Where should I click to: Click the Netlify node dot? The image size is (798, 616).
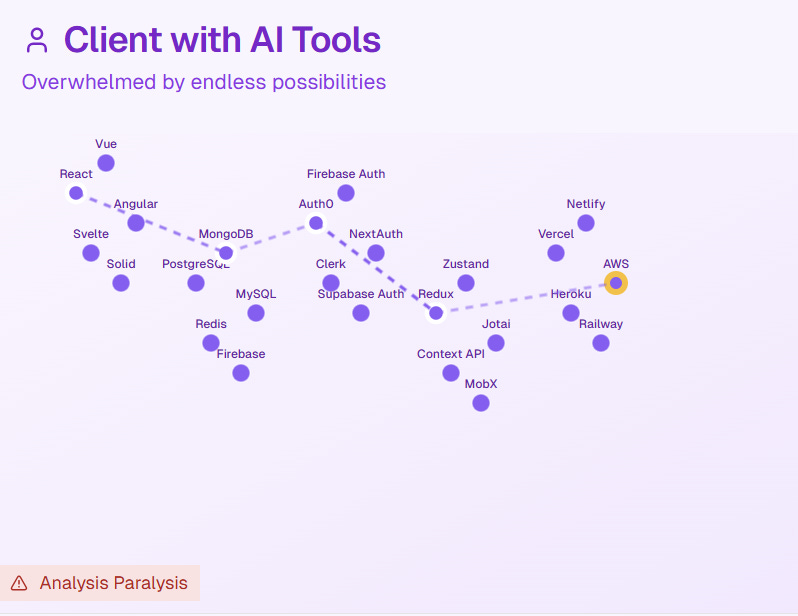[x=586, y=223]
